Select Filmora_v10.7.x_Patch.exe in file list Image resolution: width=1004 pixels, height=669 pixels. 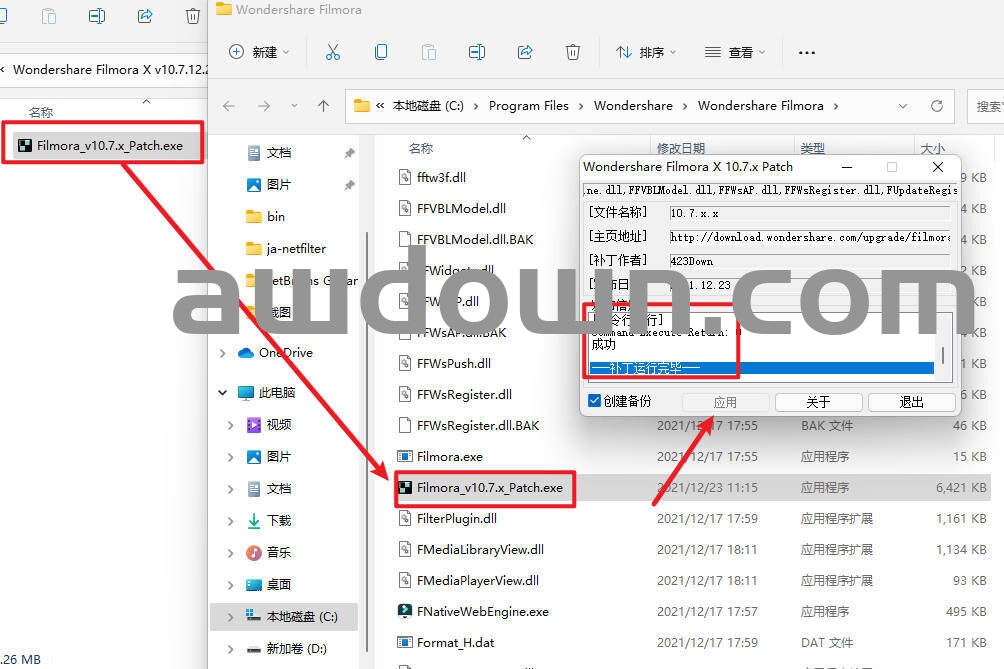(x=489, y=488)
